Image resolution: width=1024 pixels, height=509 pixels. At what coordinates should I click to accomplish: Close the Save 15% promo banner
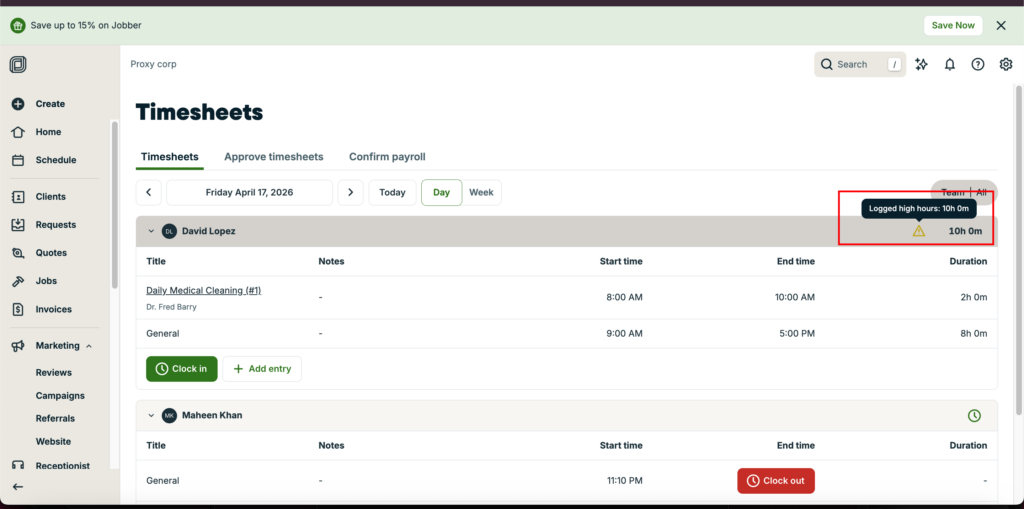click(x=1000, y=25)
